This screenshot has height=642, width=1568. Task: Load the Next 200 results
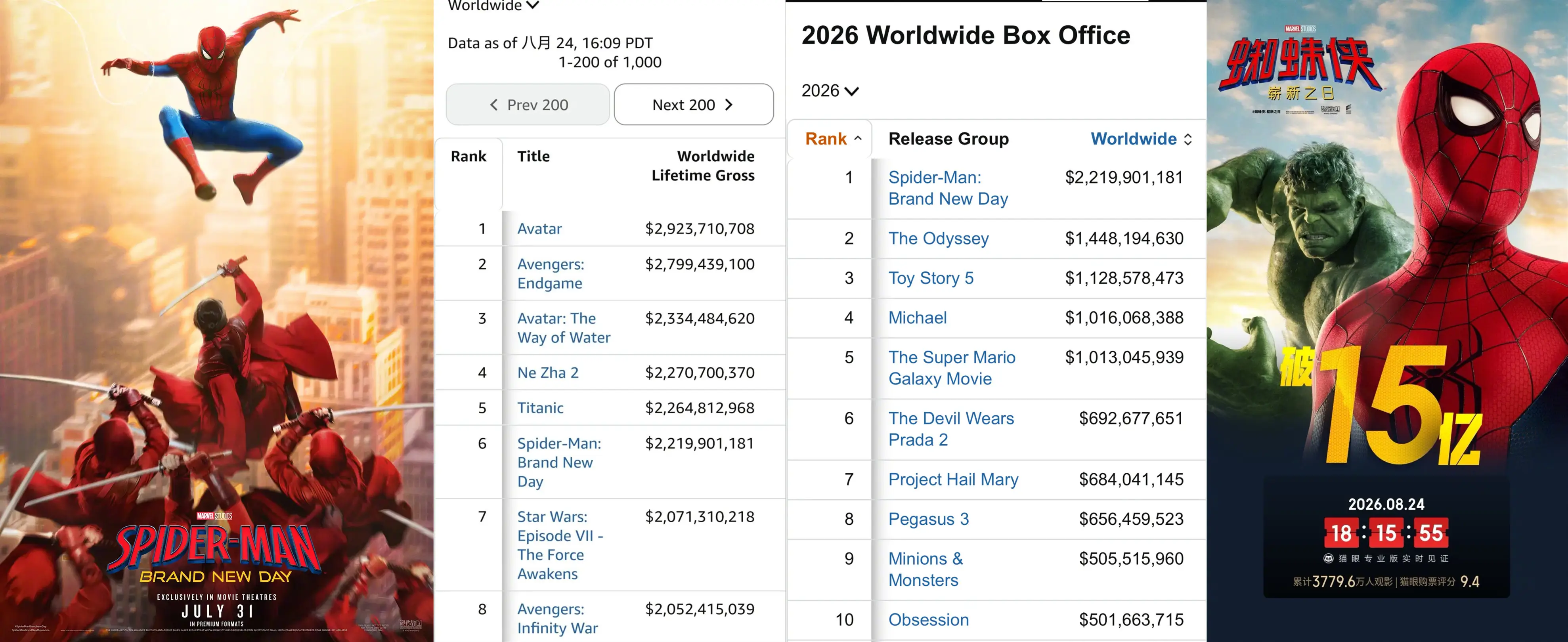pos(693,105)
